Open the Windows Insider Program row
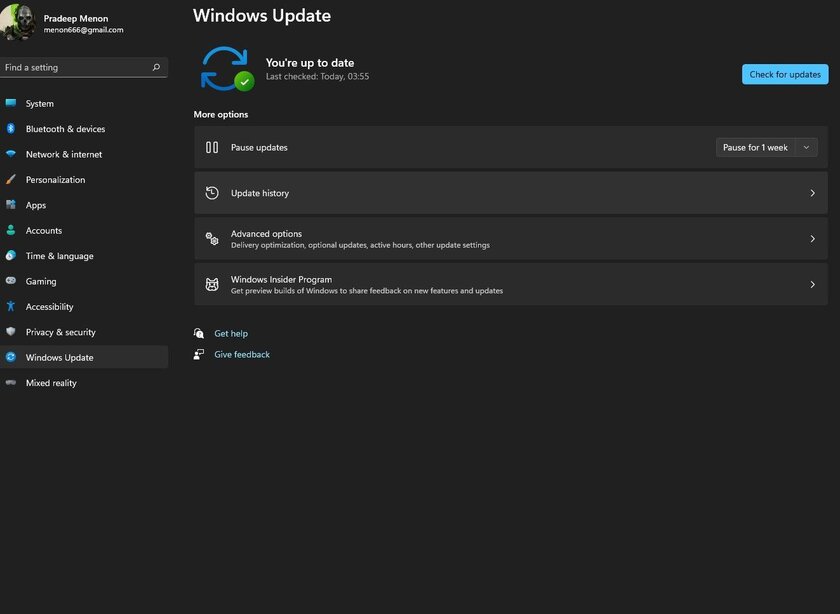The width and height of the screenshot is (840, 614). [511, 284]
